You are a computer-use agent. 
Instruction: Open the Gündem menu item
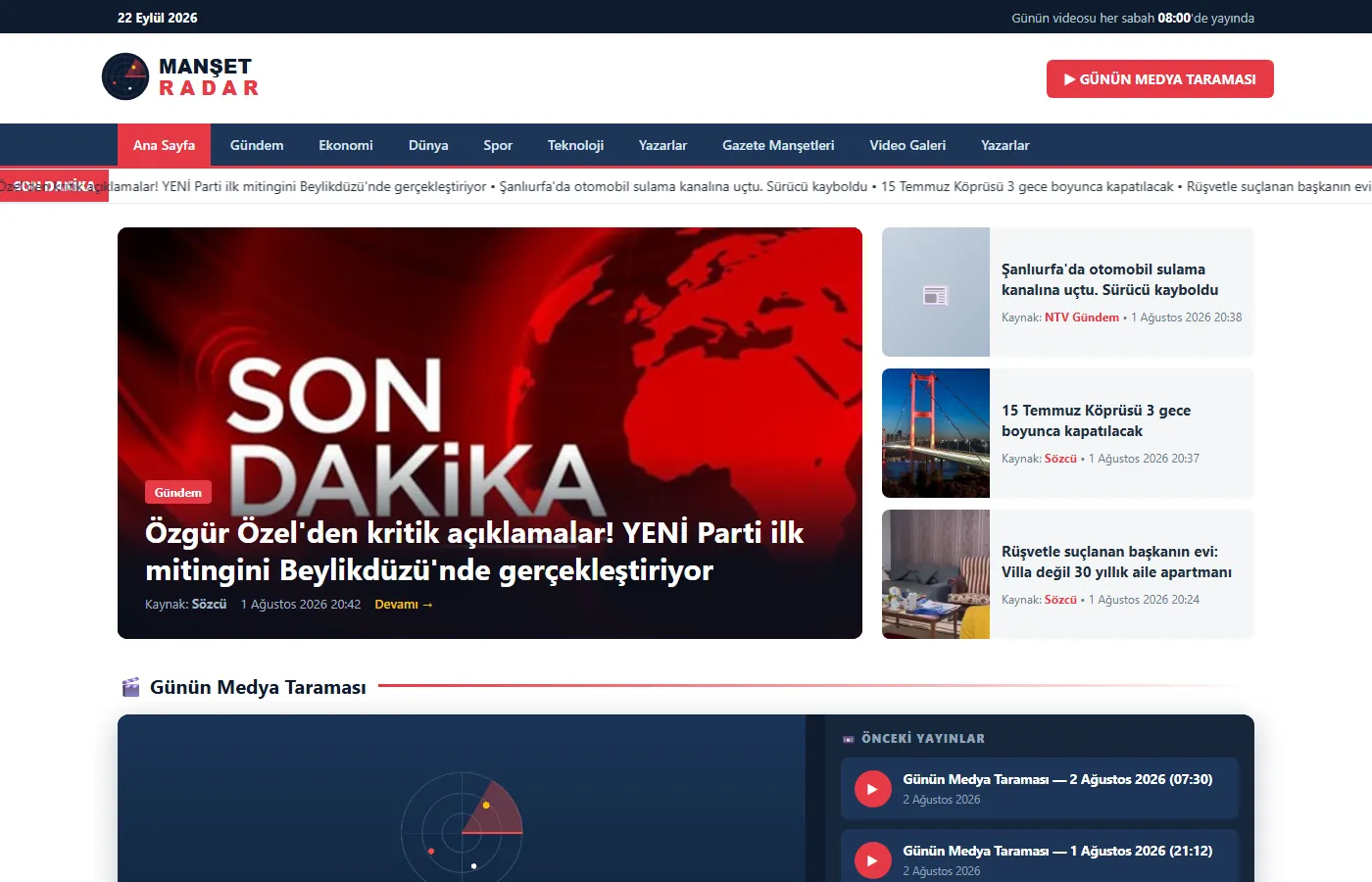pyautogui.click(x=257, y=145)
